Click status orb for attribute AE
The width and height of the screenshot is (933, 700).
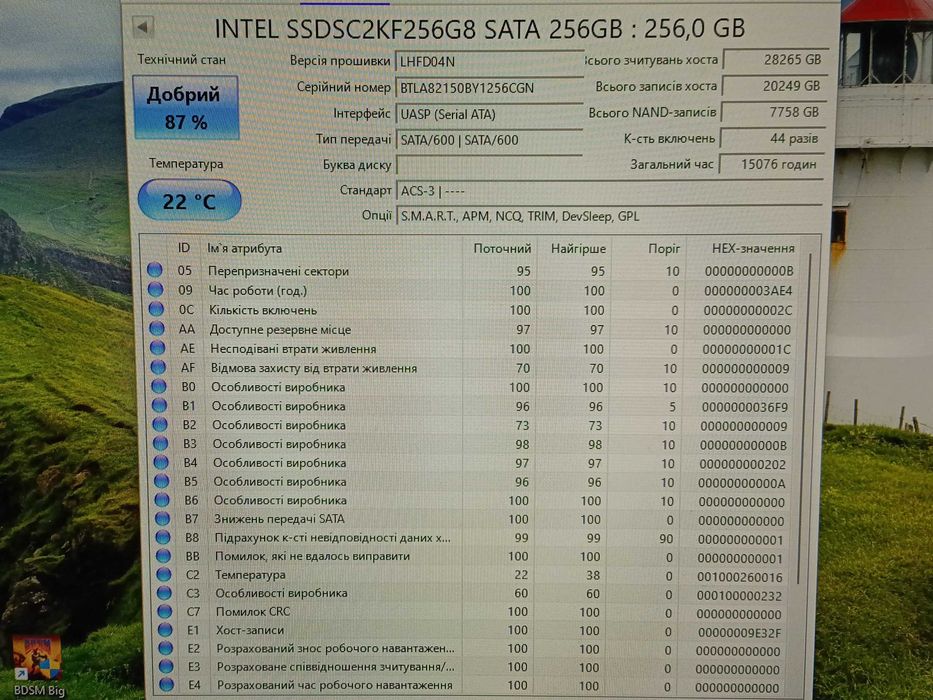[157, 348]
